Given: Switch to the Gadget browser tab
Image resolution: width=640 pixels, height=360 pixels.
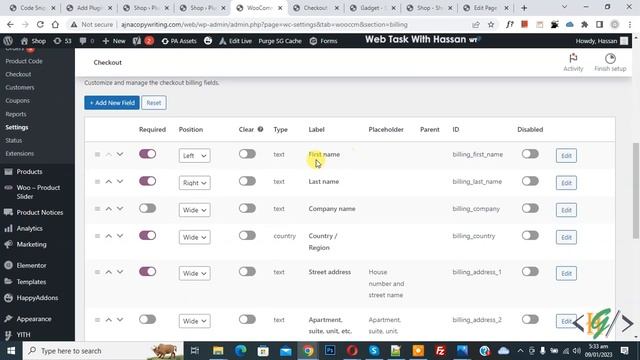Looking at the screenshot, I should [x=372, y=8].
